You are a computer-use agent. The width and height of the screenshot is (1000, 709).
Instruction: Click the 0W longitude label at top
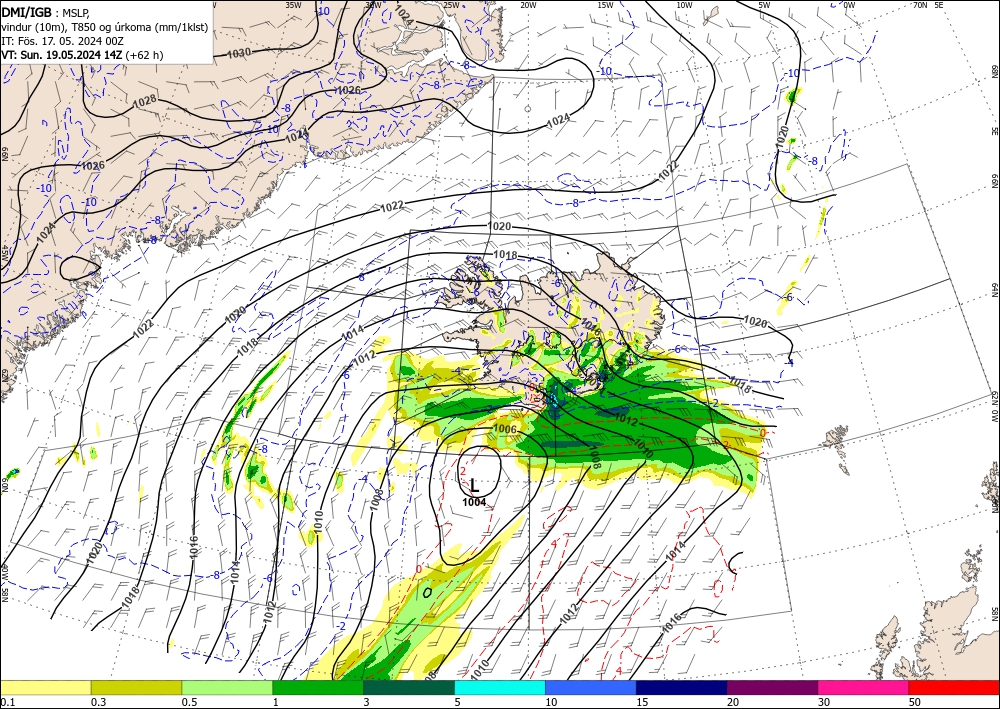[849, 5]
